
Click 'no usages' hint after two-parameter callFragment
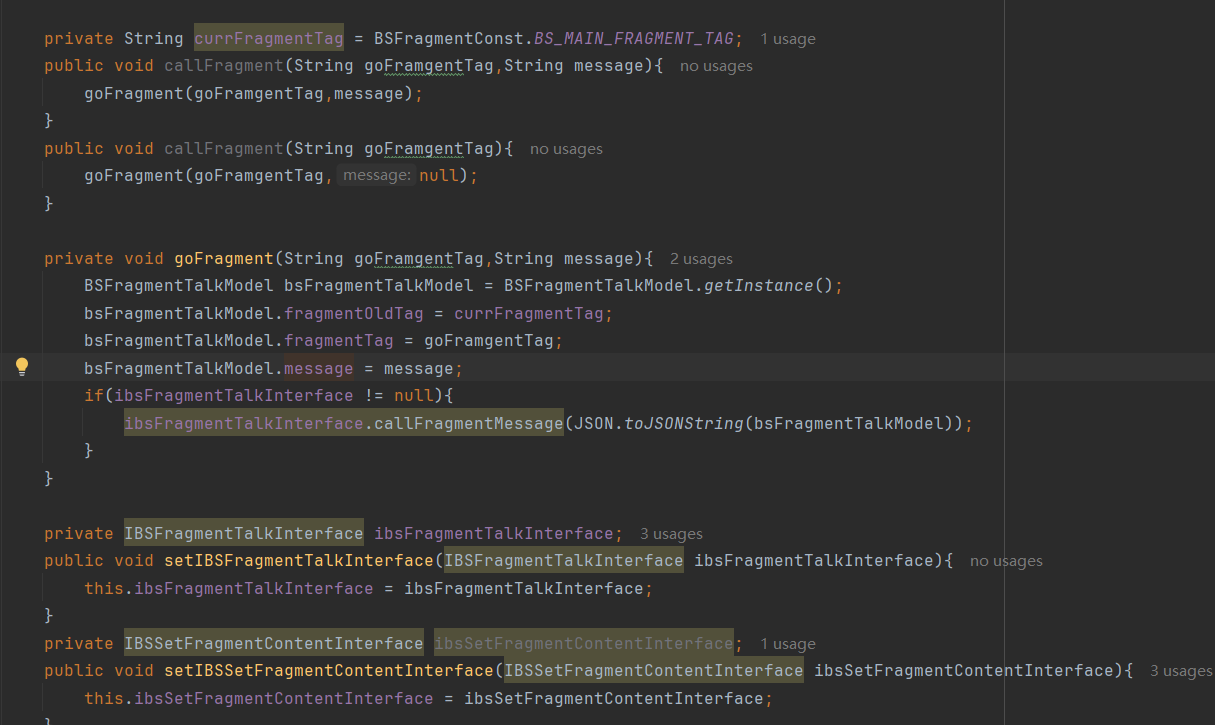point(716,66)
